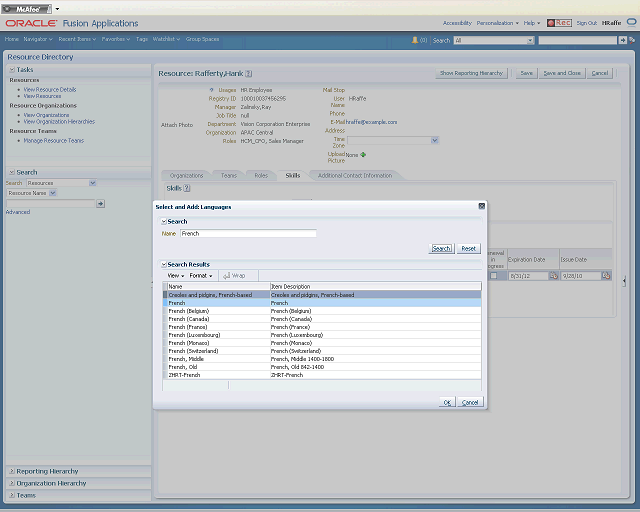Click the Save button

coord(527,73)
